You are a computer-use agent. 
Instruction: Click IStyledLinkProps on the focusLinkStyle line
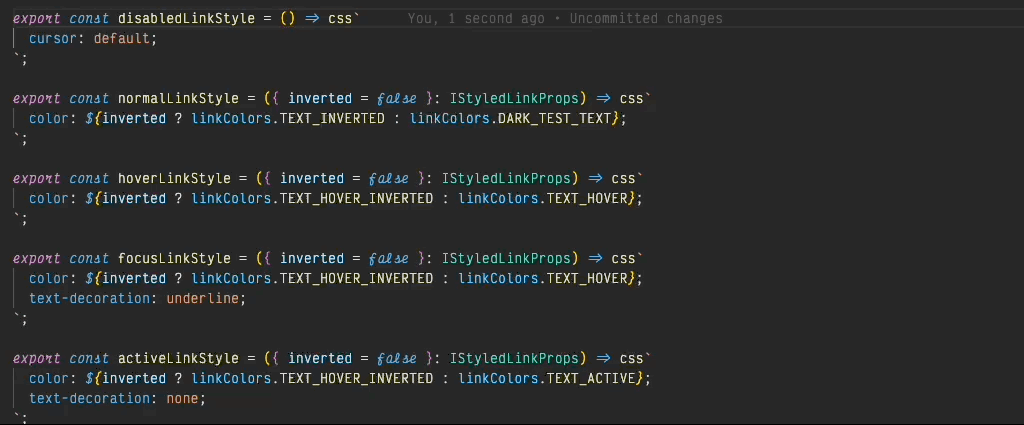pyautogui.click(x=506, y=259)
